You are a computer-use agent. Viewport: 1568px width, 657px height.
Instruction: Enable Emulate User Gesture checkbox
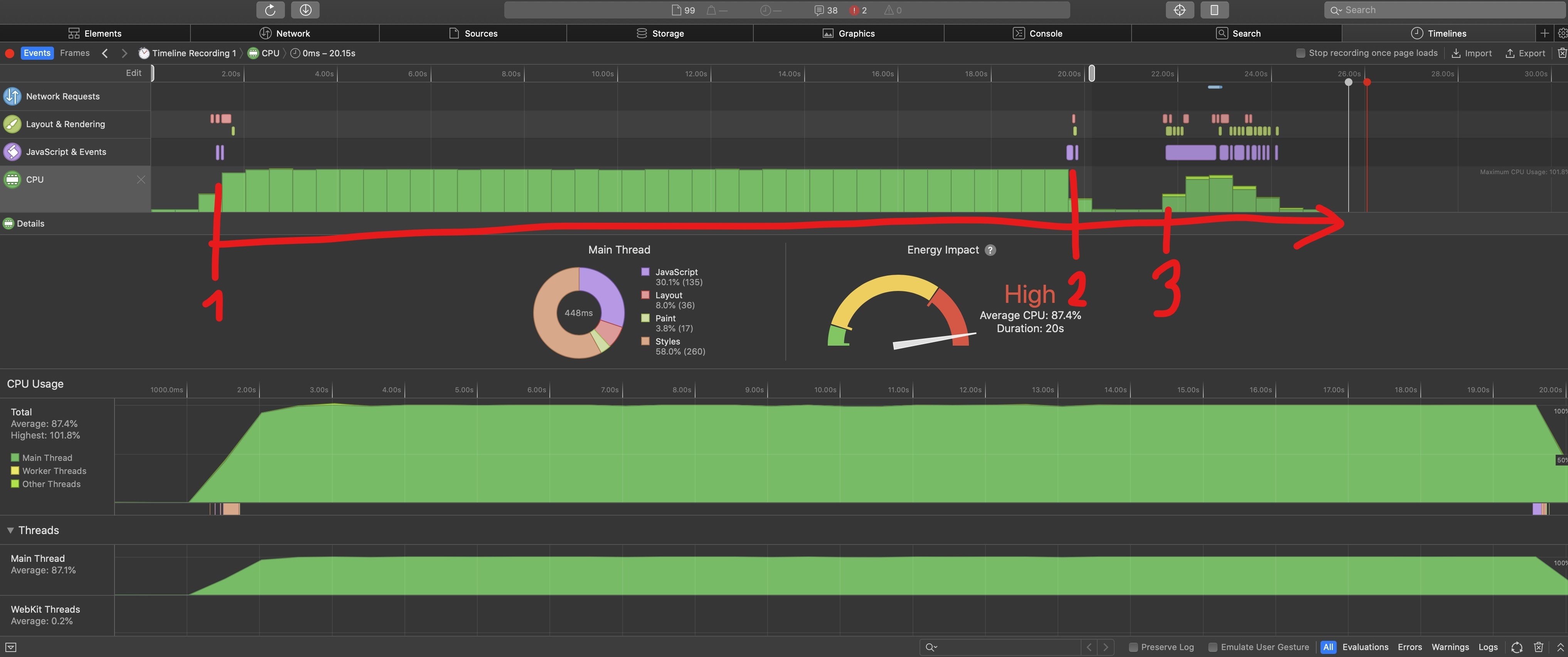pos(1213,647)
